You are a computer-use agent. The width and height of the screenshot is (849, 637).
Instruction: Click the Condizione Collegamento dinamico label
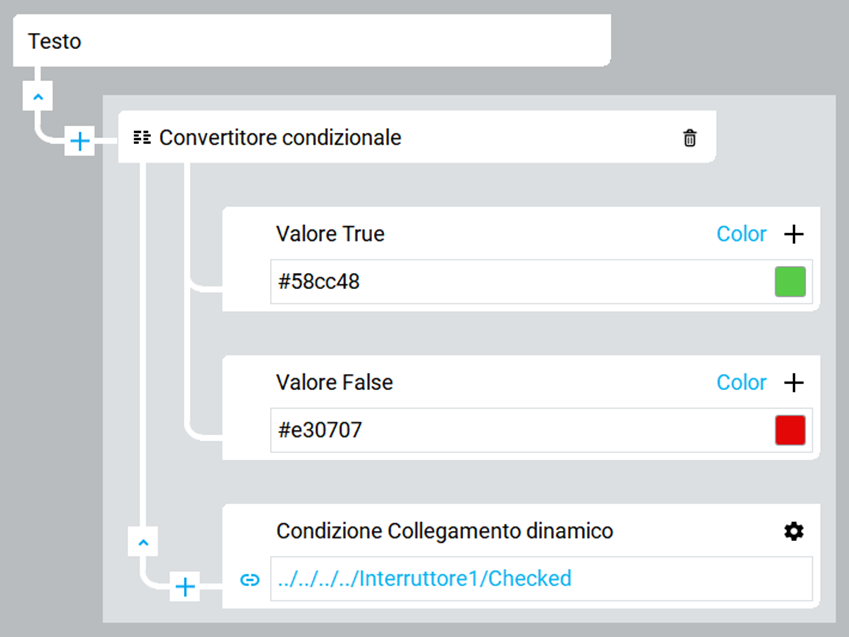tap(445, 531)
